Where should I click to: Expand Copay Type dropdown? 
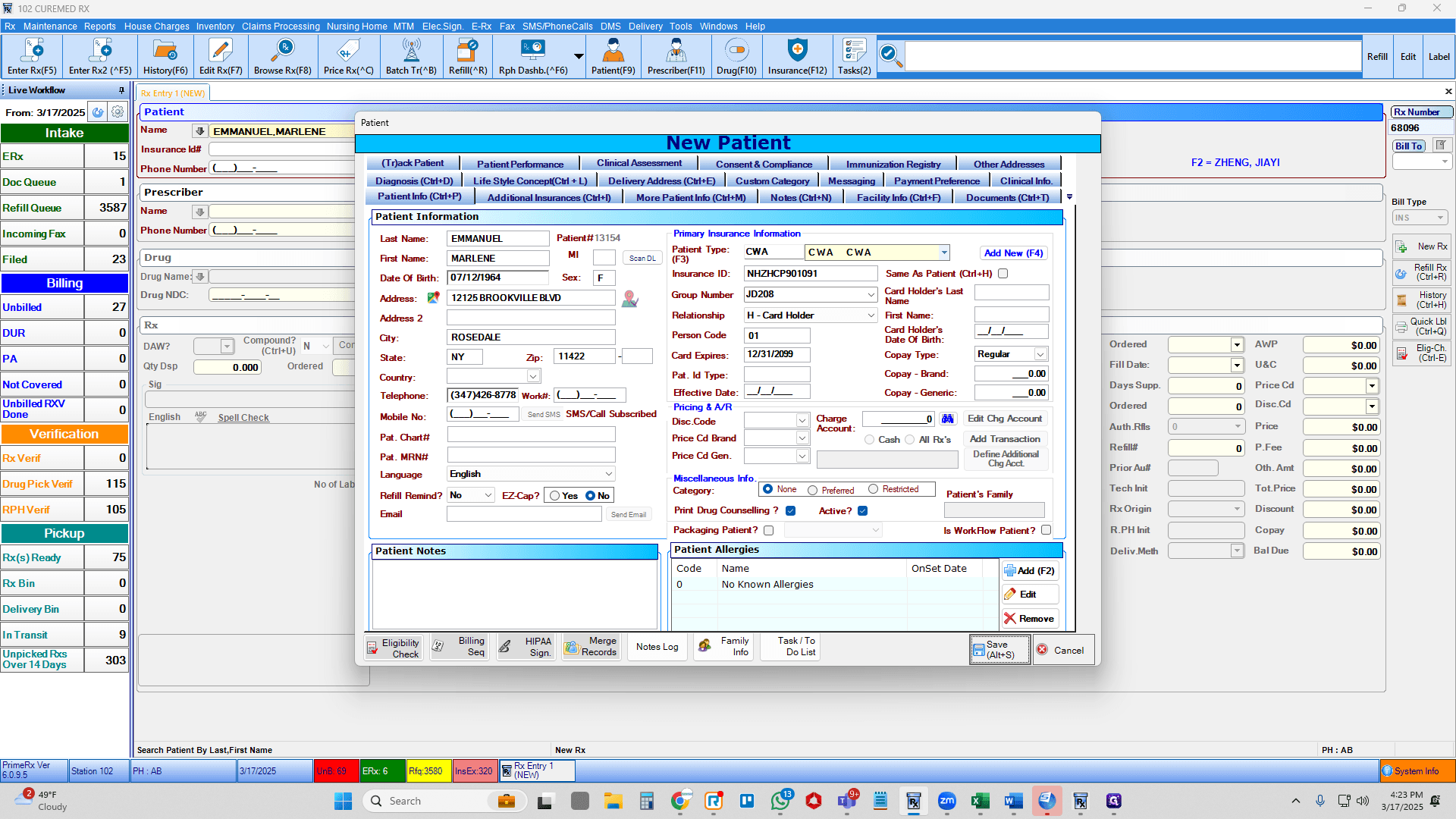pyautogui.click(x=1041, y=354)
